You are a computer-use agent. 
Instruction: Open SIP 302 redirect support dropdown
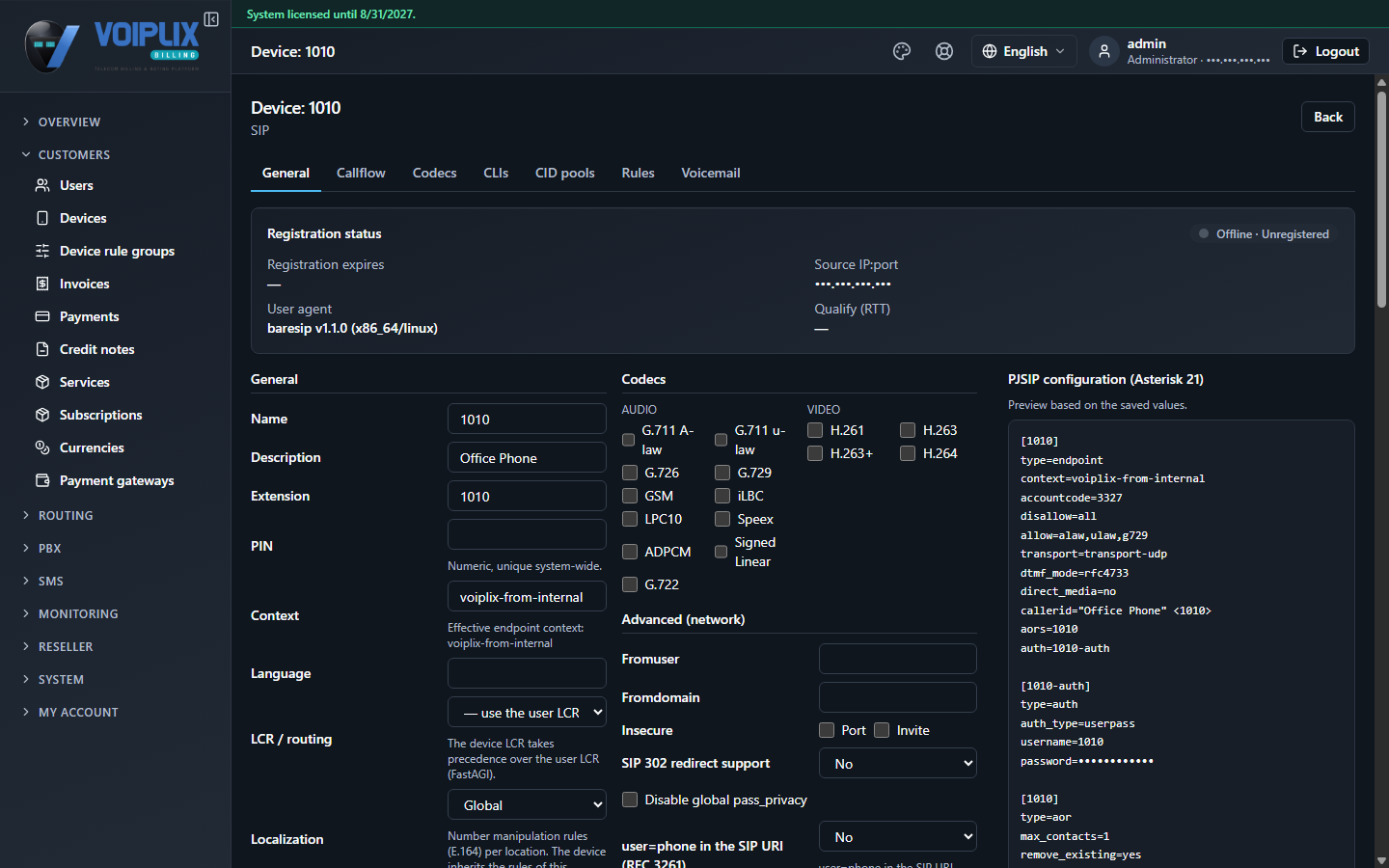pos(898,763)
